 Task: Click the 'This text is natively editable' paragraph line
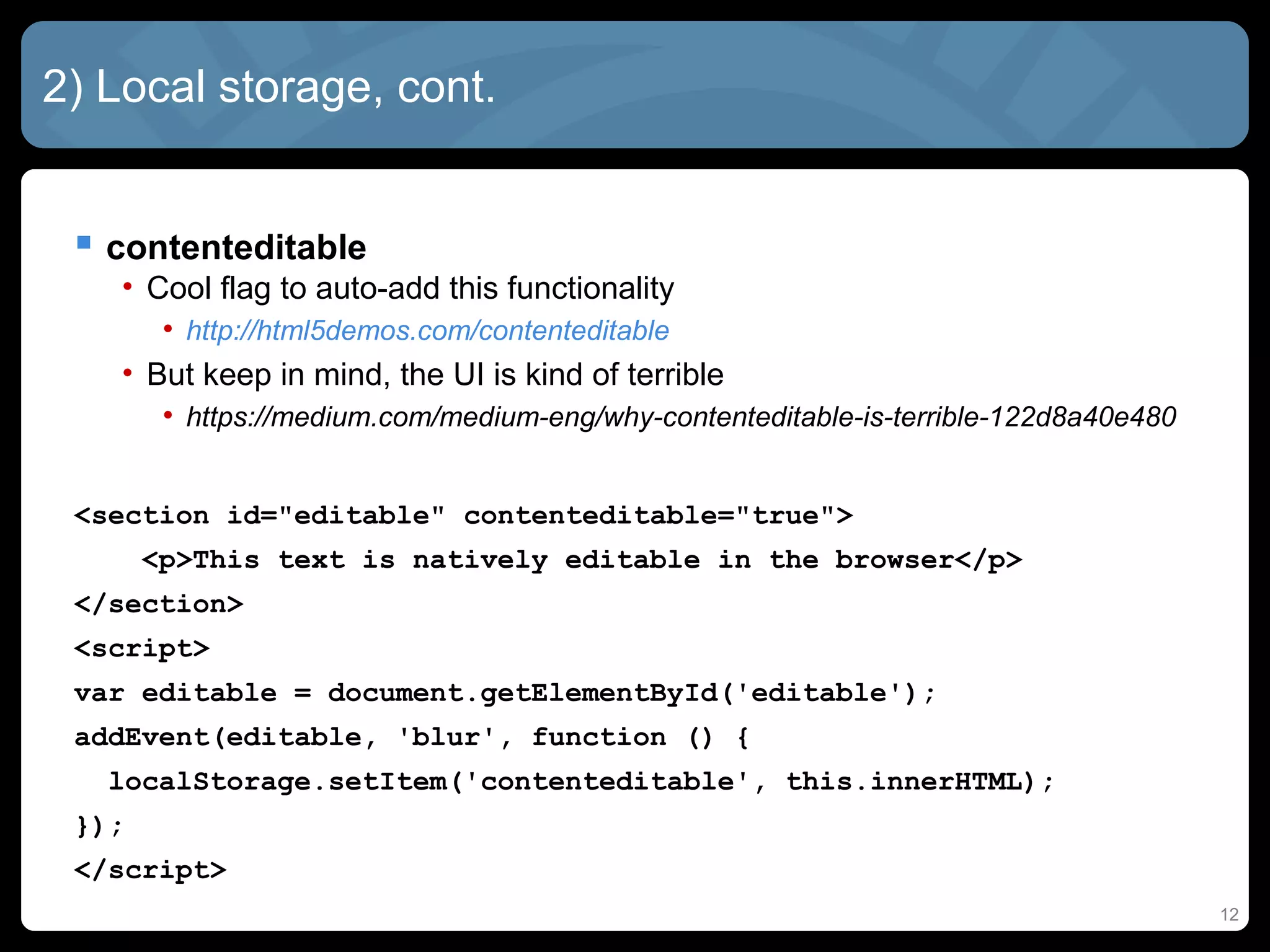581,560
